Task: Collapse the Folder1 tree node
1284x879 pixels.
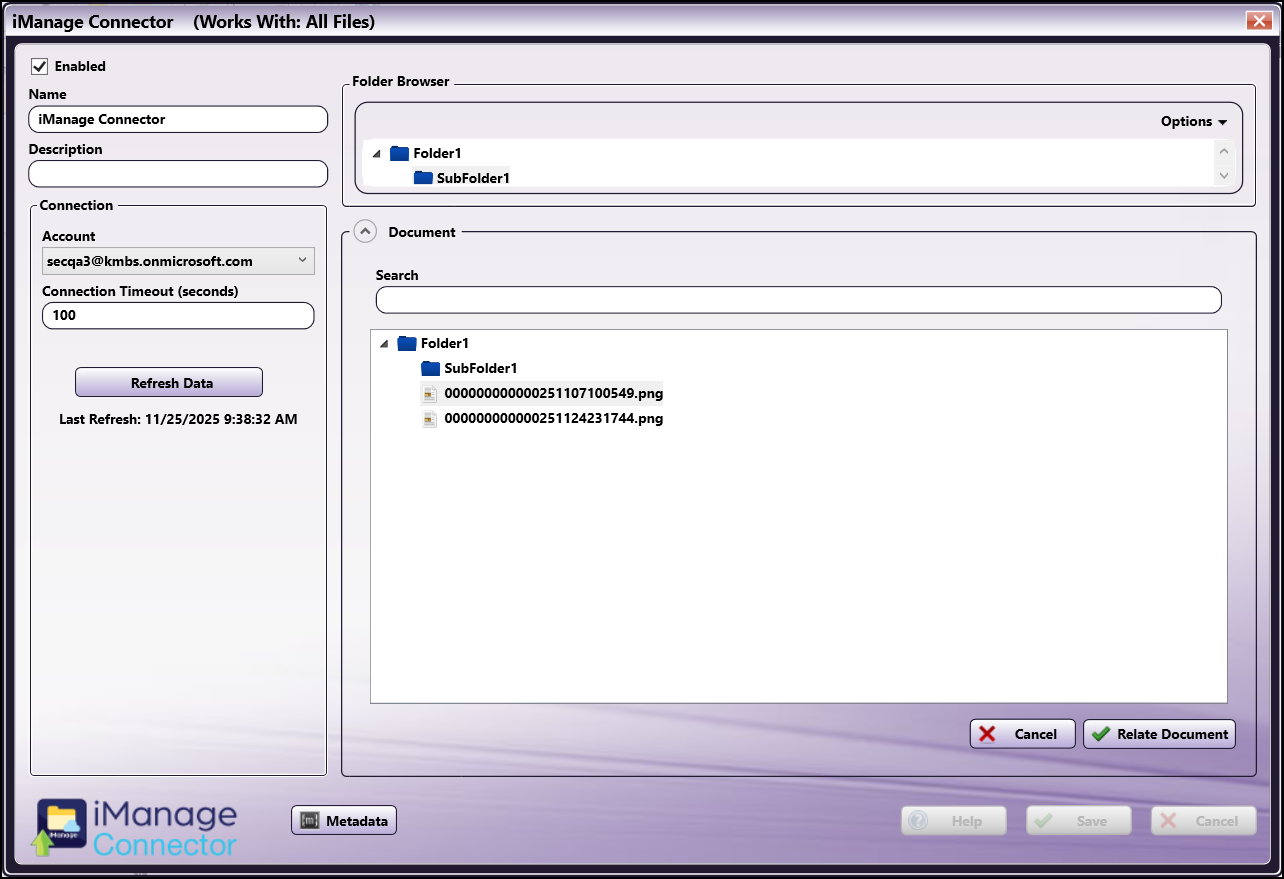Action: point(376,153)
